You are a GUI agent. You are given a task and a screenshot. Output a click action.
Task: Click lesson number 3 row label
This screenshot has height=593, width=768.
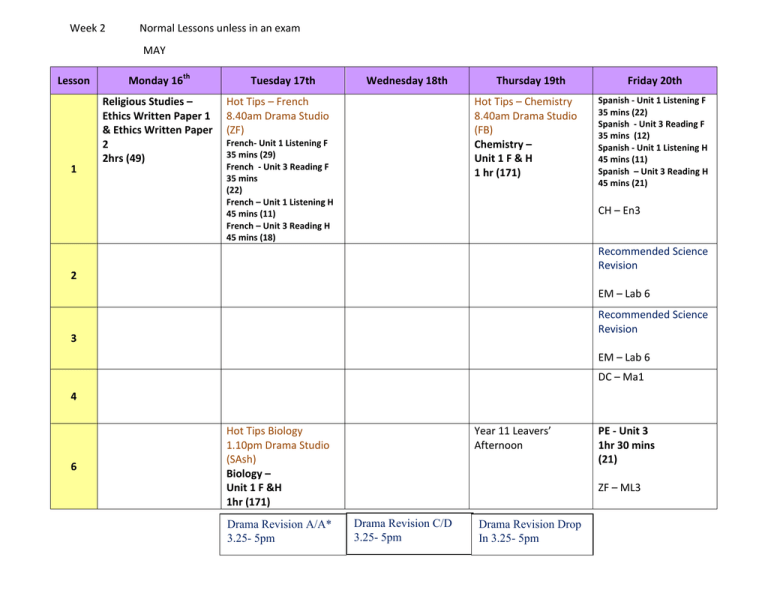click(x=73, y=338)
